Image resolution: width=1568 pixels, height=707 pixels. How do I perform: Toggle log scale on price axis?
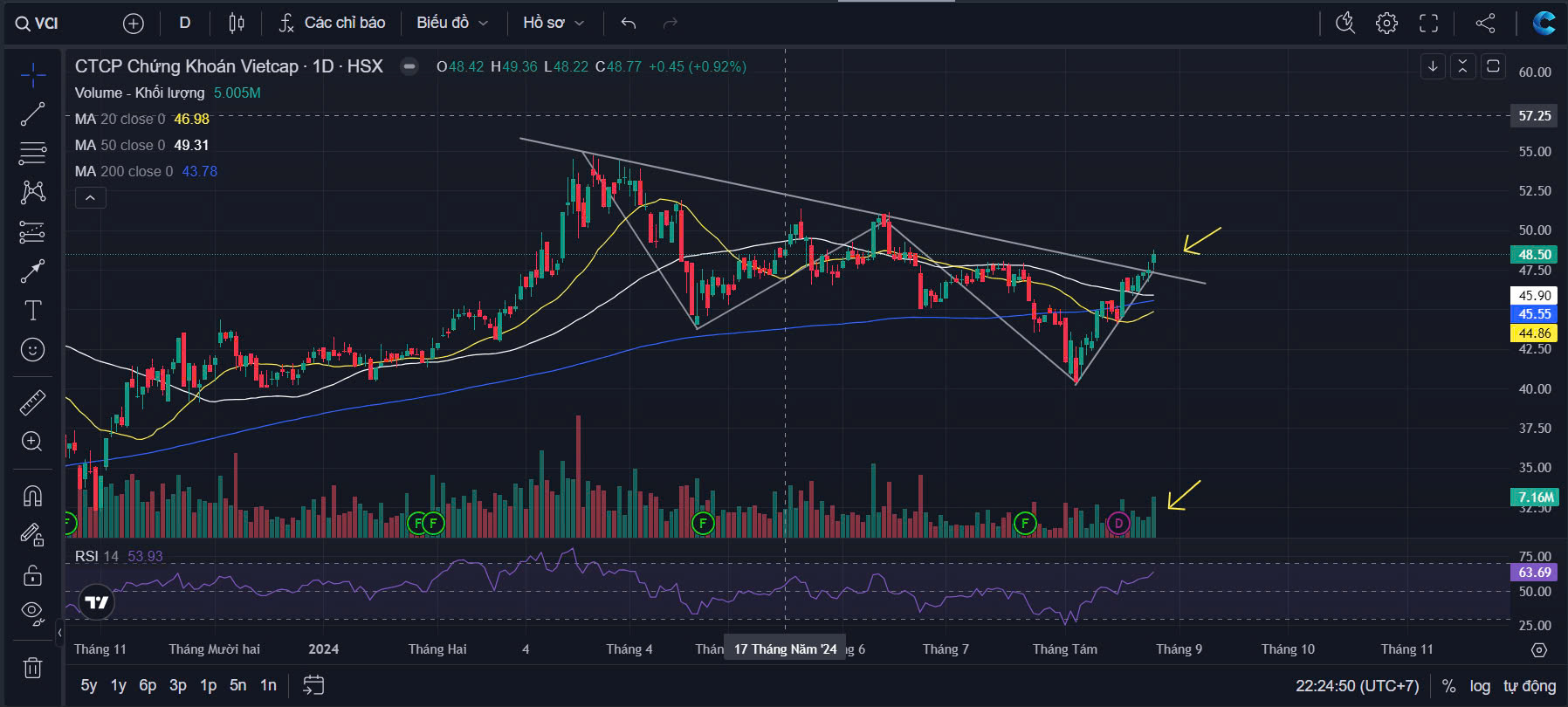pyautogui.click(x=1480, y=686)
